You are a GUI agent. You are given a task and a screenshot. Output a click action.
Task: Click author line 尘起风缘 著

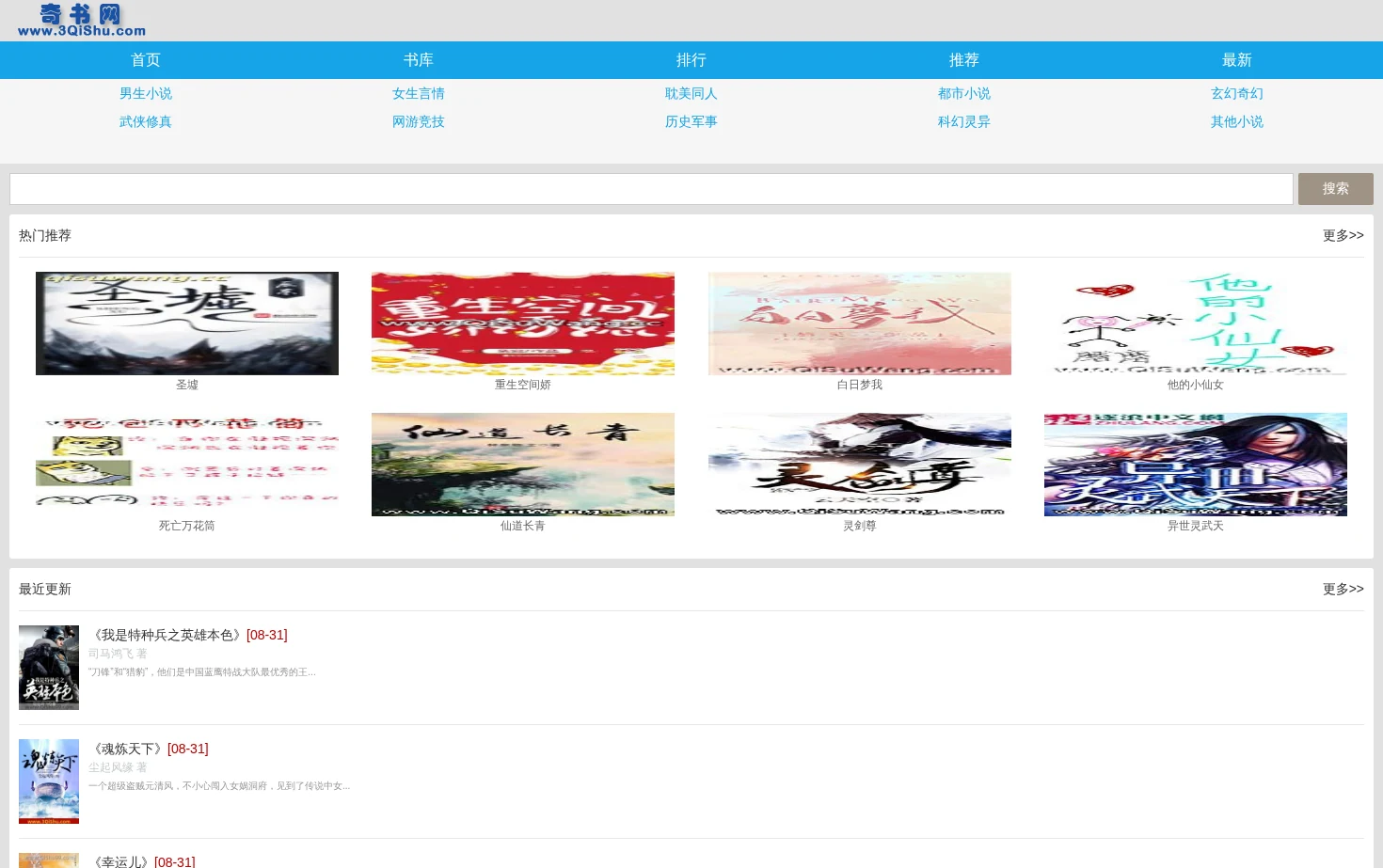click(x=118, y=767)
